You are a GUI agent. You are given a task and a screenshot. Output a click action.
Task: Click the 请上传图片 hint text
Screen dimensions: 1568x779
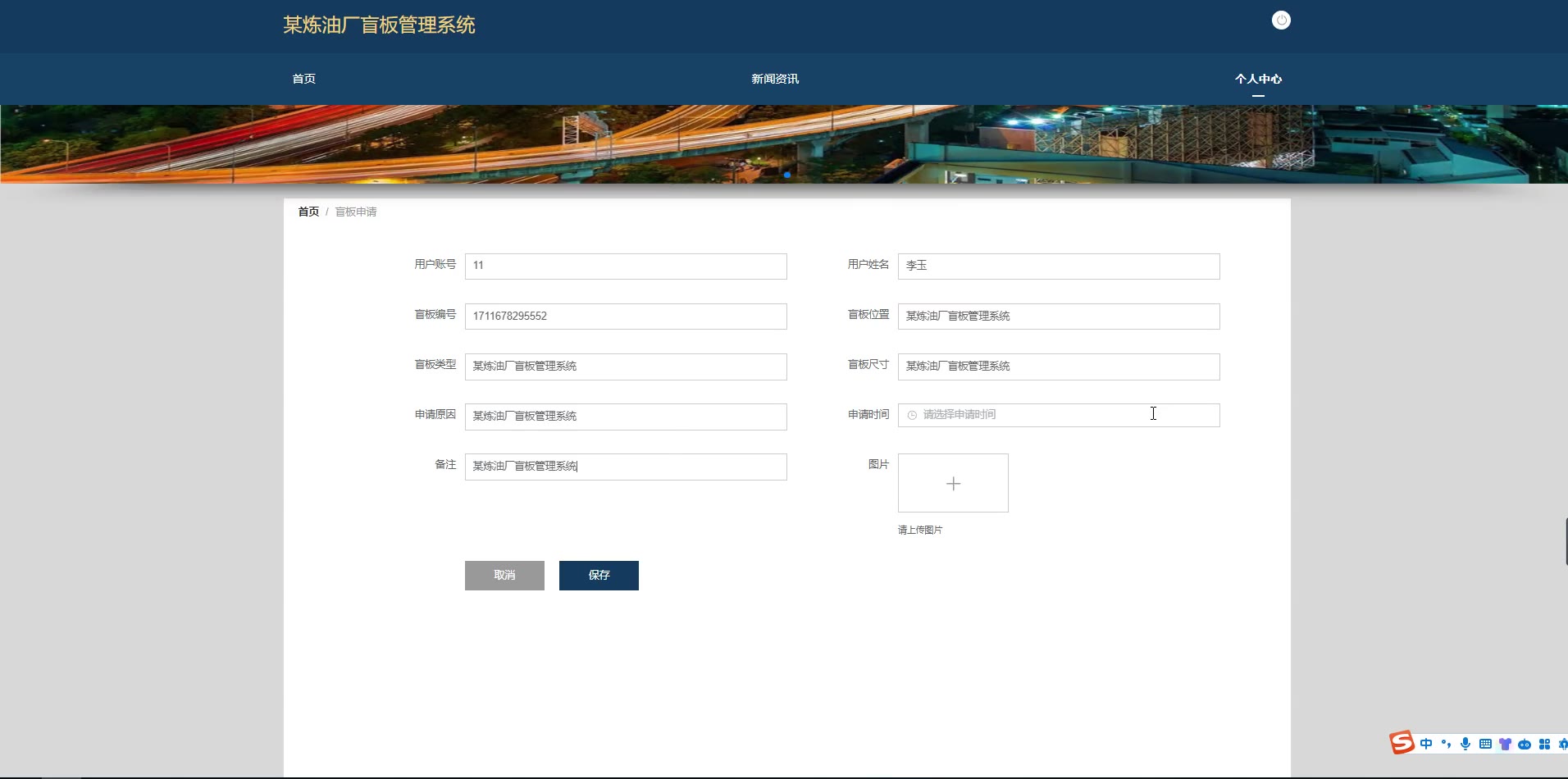click(920, 530)
